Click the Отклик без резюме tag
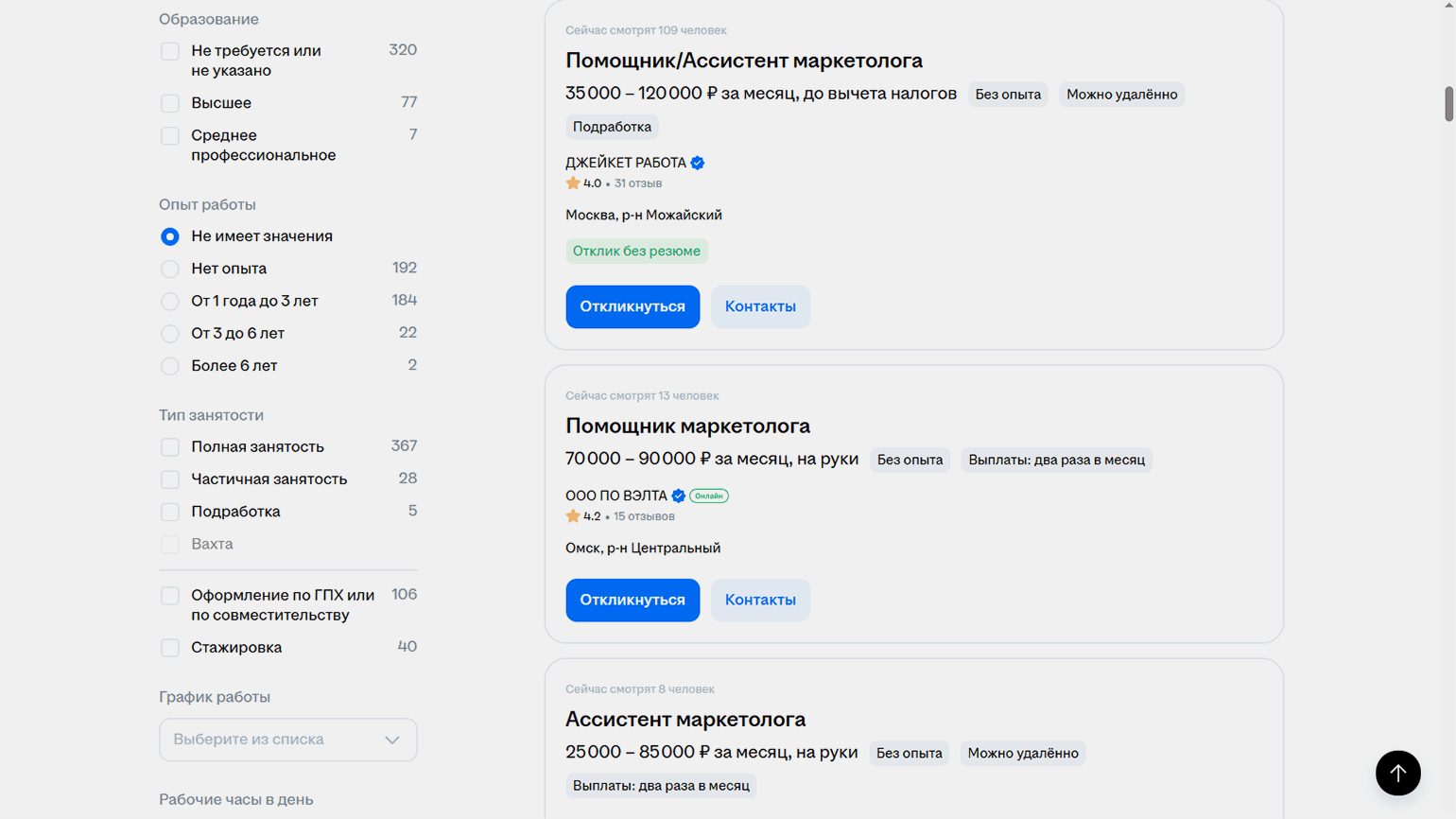 click(636, 251)
